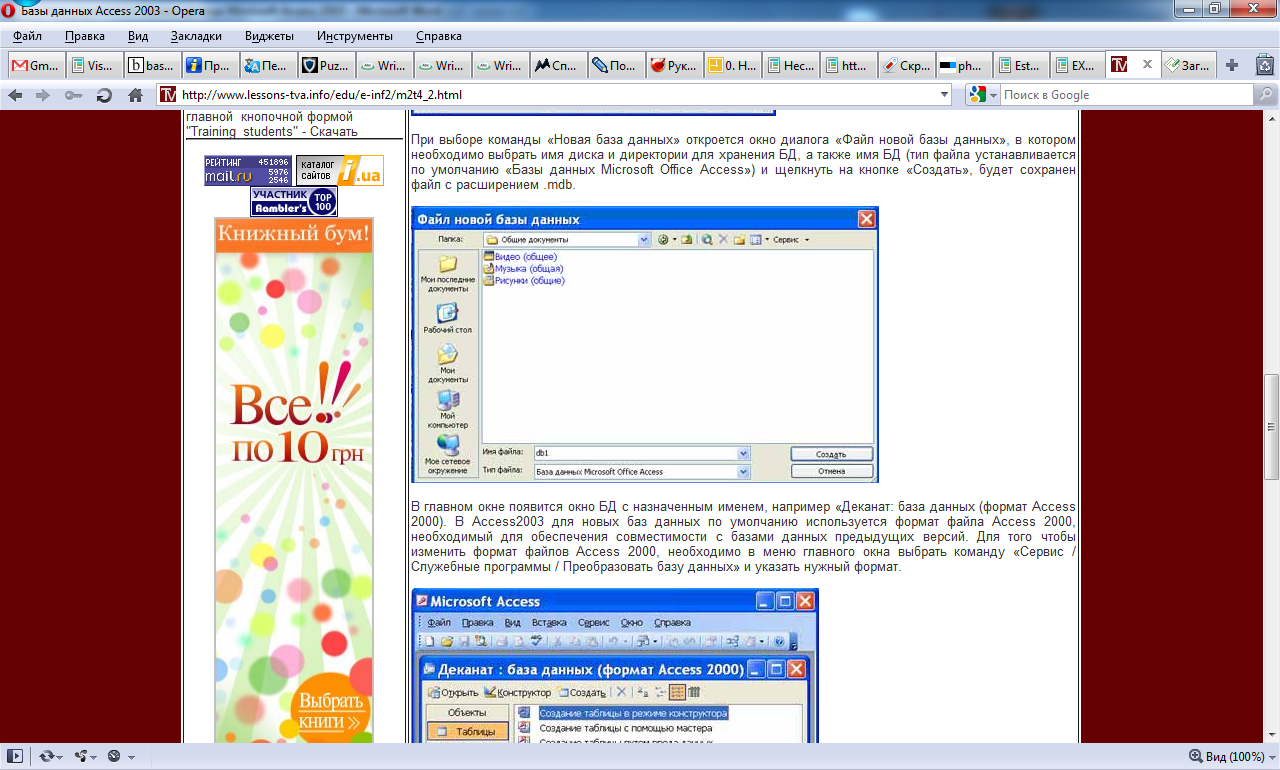Open the home page with the house icon
The image size is (1280, 770).
click(x=135, y=95)
